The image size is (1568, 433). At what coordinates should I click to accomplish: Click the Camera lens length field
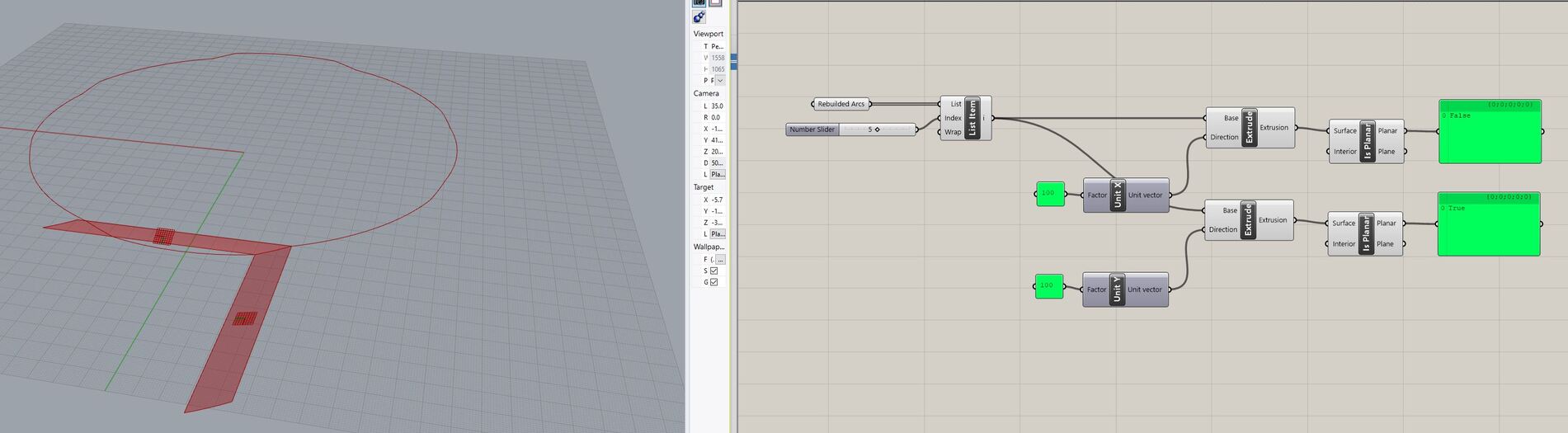pyautogui.click(x=718, y=106)
